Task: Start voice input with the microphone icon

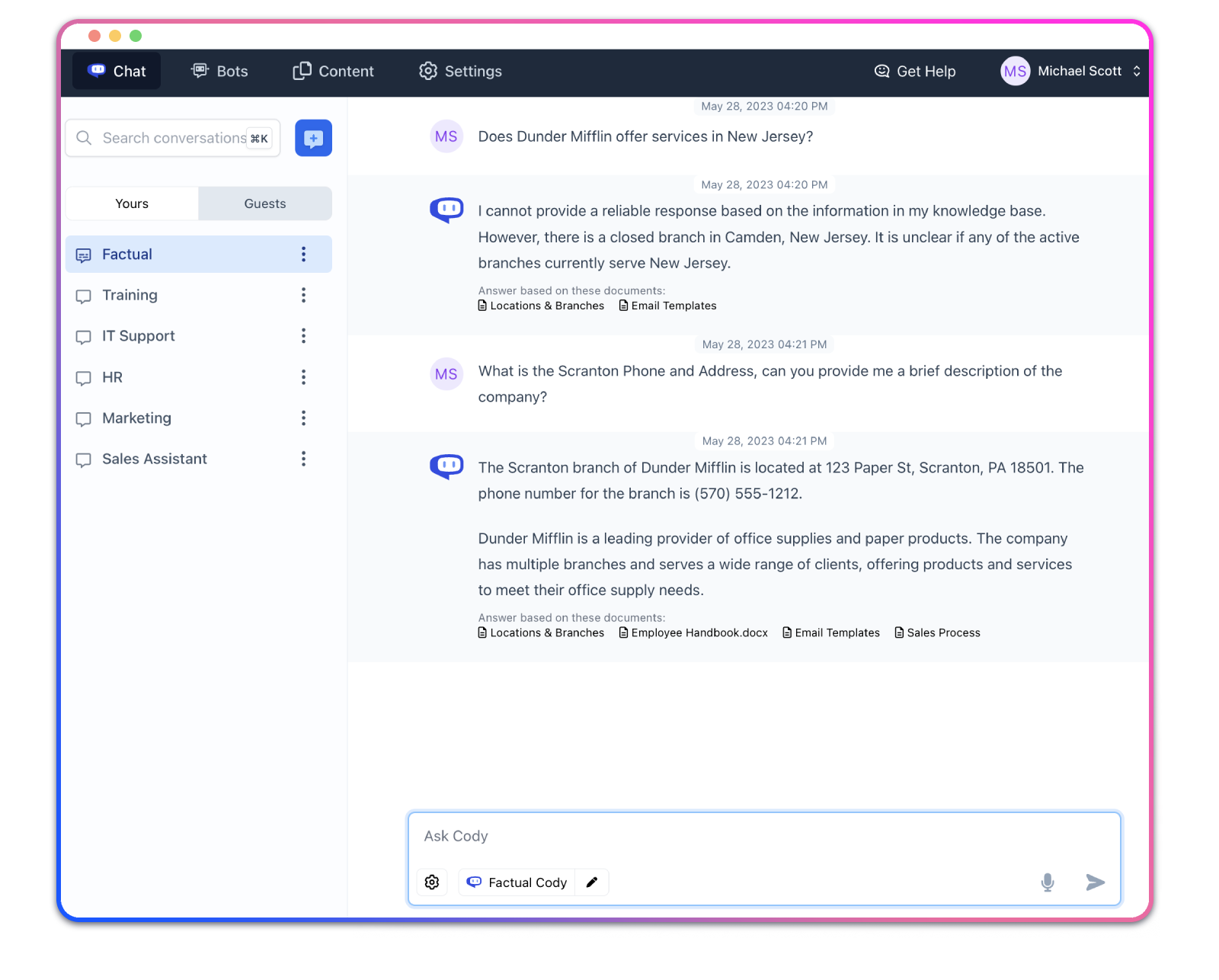Action: [1048, 882]
